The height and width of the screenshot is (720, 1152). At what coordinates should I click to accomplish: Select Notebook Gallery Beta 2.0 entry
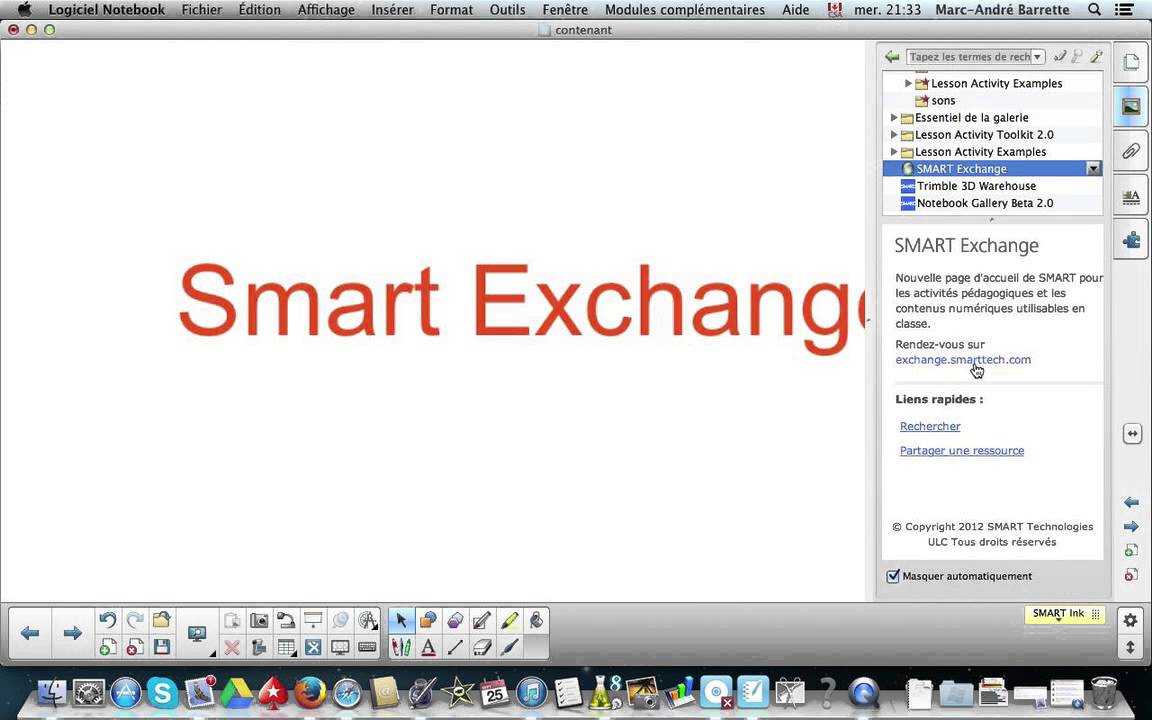(x=984, y=203)
